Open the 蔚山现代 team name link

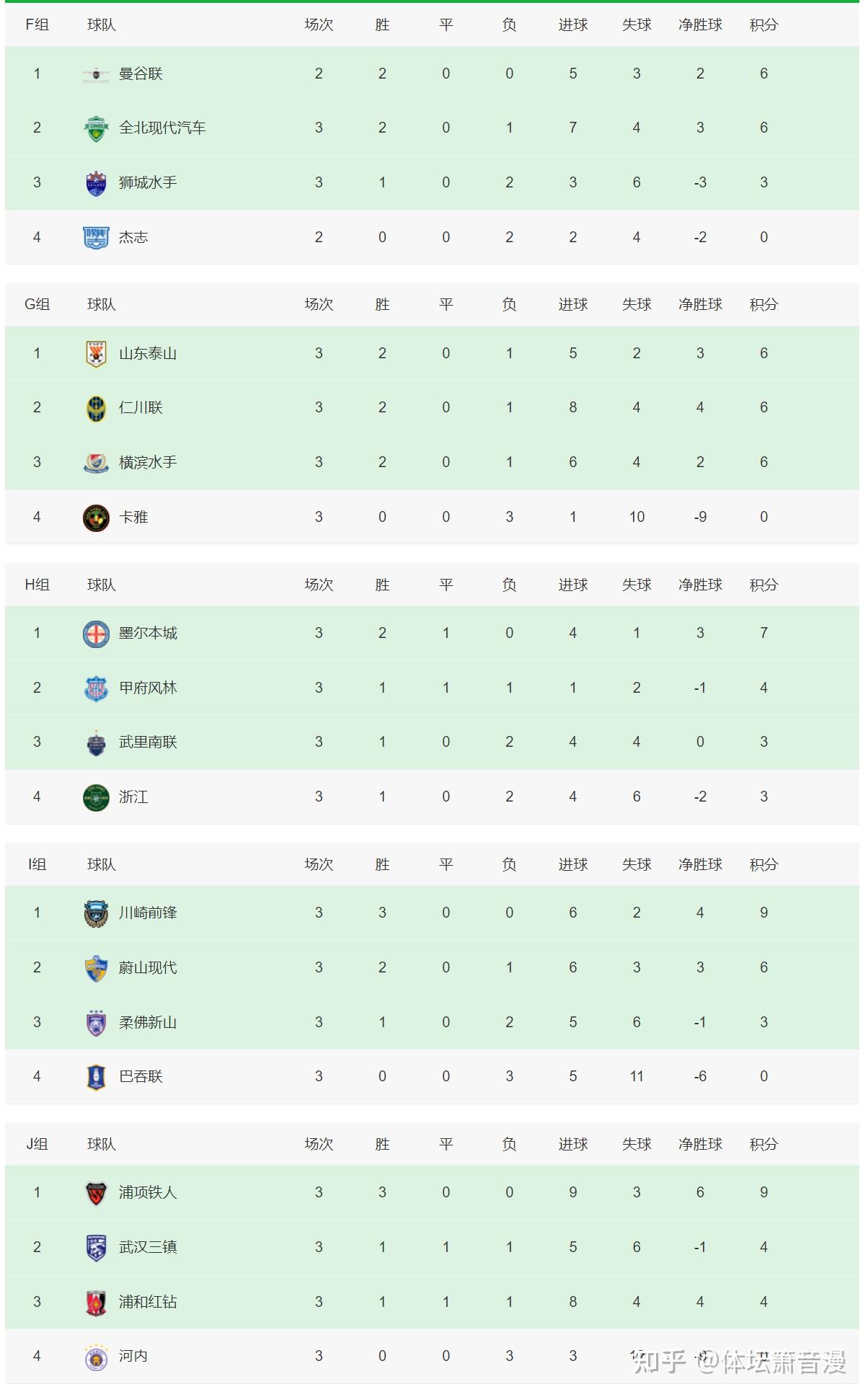(148, 968)
